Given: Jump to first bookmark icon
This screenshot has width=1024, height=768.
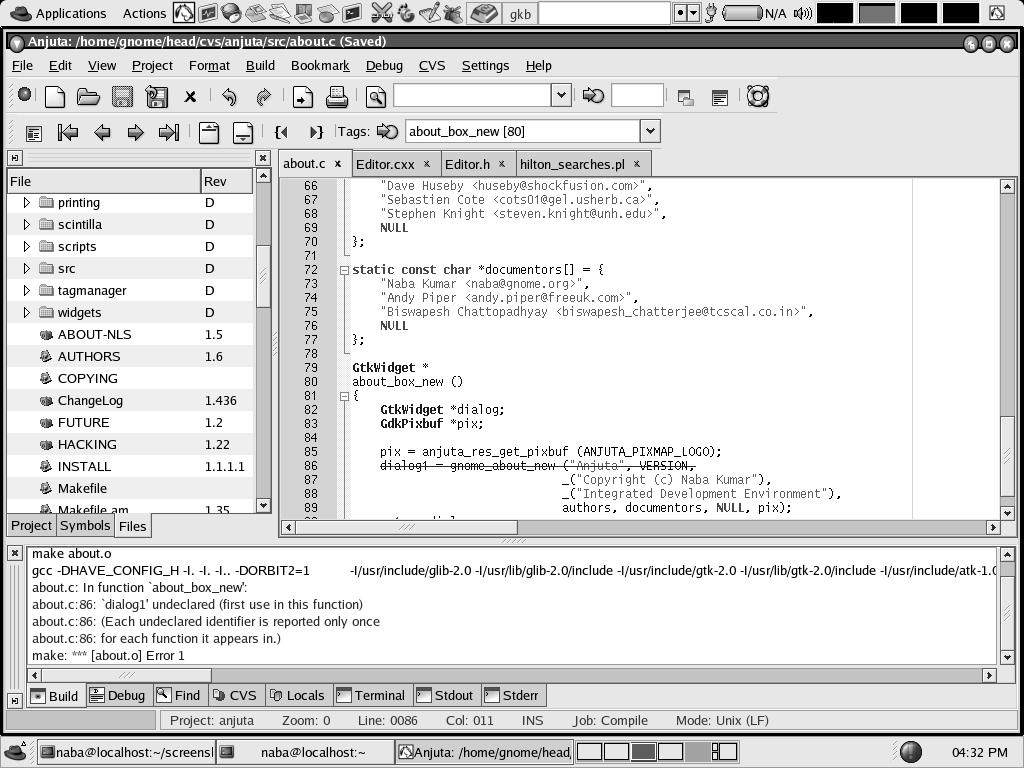Looking at the screenshot, I should 68,133.
